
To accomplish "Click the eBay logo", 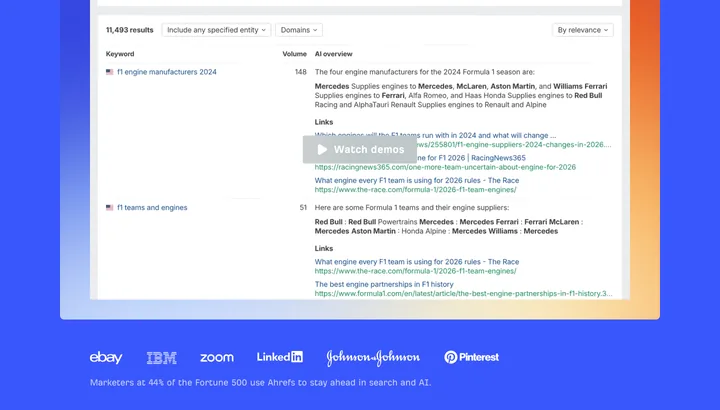I will 106,357.
